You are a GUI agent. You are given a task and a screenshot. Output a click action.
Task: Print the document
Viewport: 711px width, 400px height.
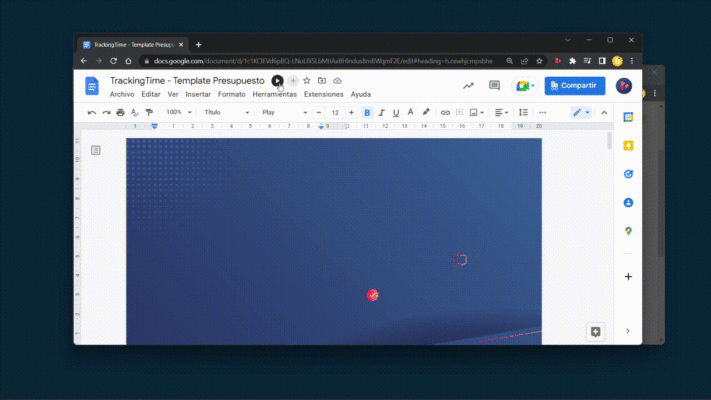[x=120, y=112]
